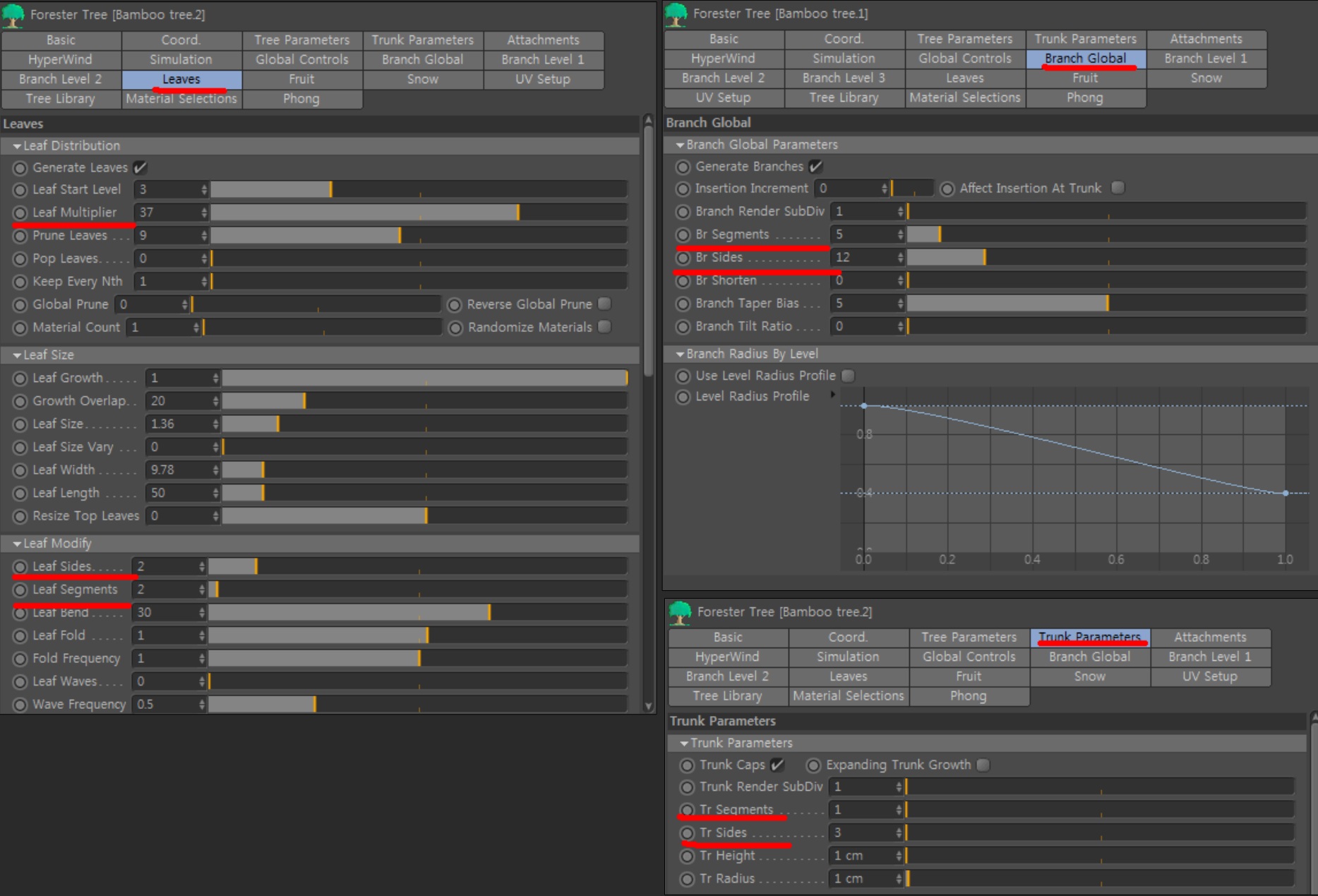
Task: Collapse the Branch Radius By Level section
Action: click(681, 354)
